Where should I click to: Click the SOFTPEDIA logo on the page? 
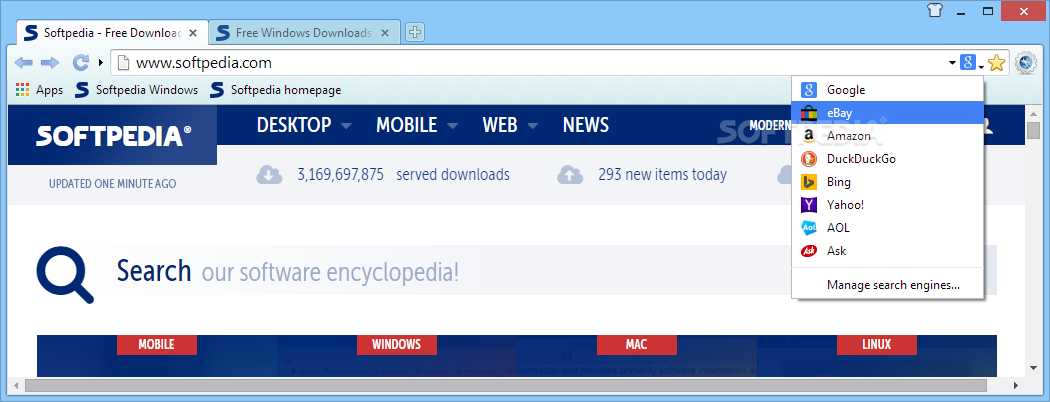point(113,136)
